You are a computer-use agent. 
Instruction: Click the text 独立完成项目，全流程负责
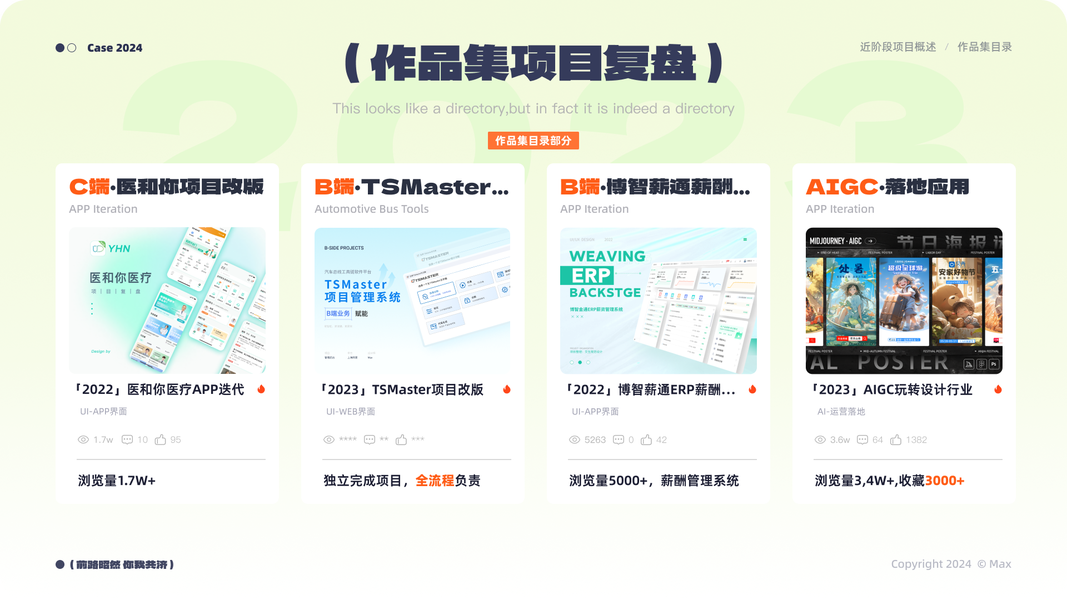pyautogui.click(x=401, y=481)
